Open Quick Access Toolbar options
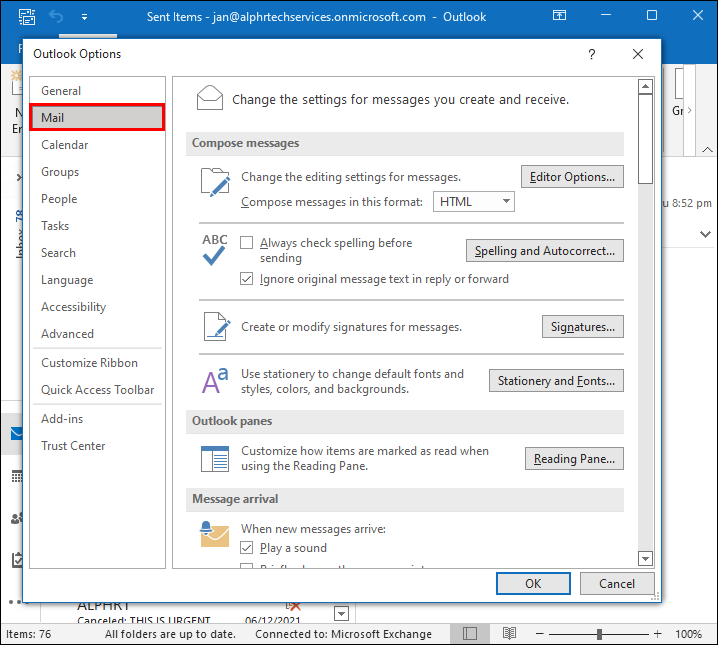 [97, 390]
